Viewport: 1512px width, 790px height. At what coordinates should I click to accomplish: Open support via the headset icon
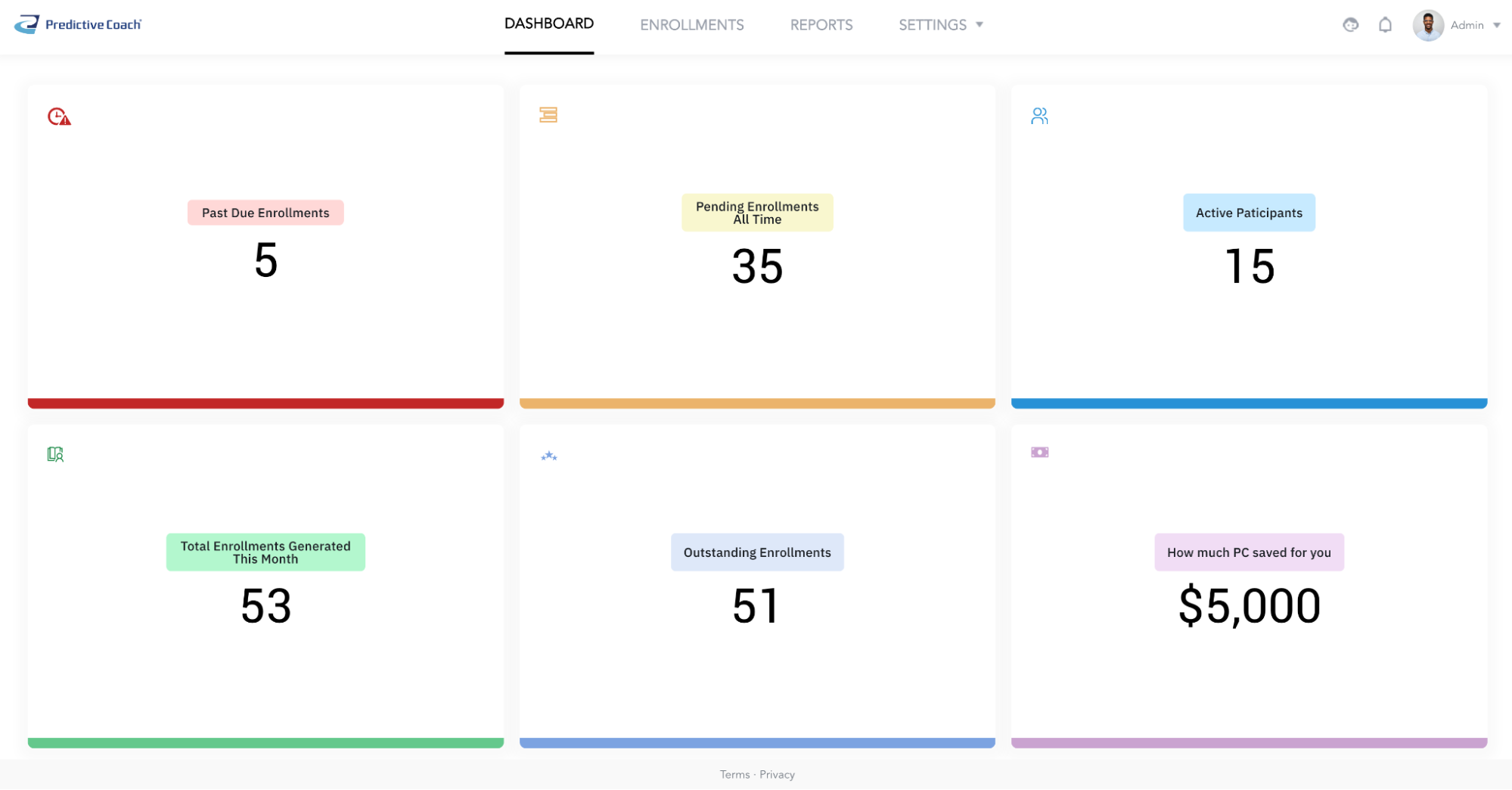coord(1351,24)
